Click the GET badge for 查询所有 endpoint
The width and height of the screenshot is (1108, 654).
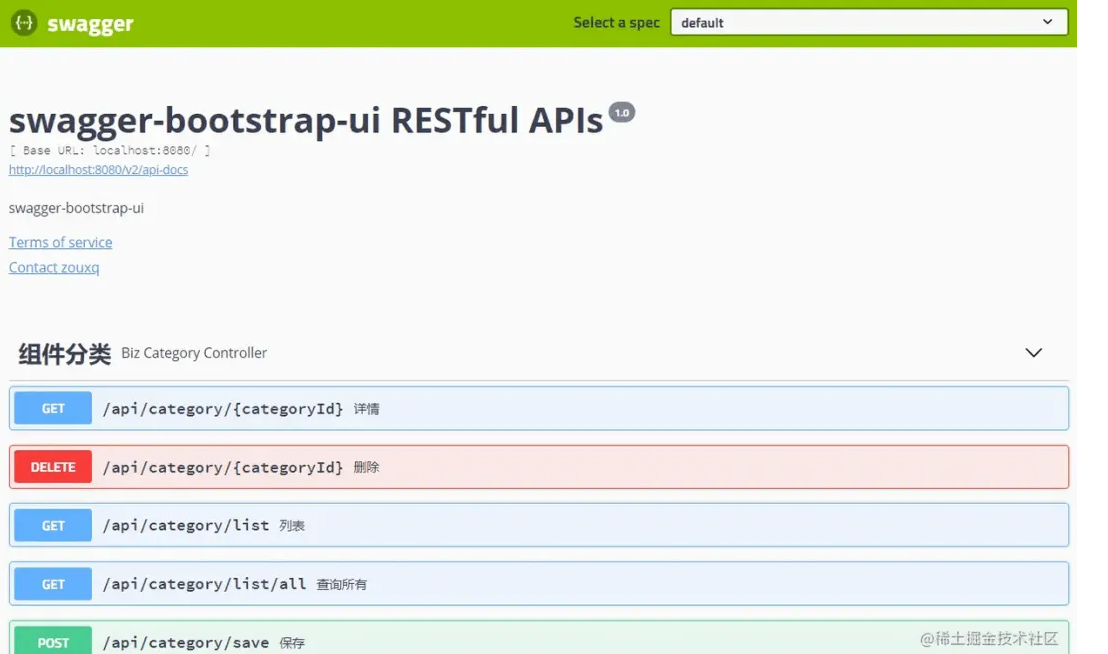(53, 584)
